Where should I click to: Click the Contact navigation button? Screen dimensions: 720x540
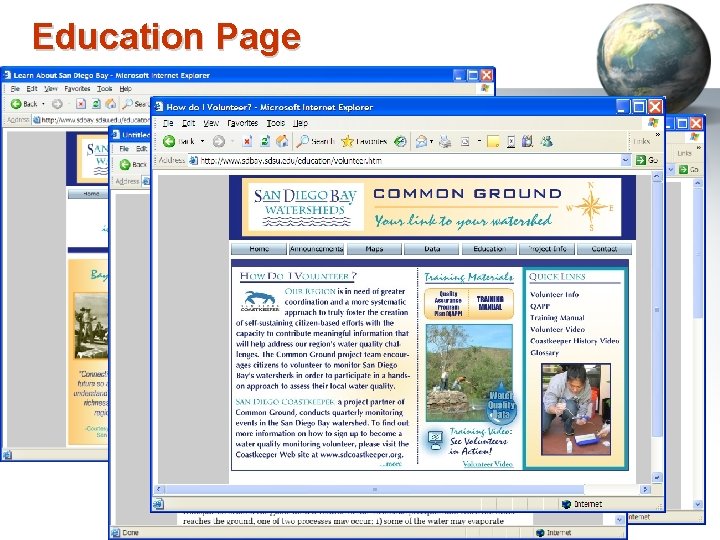604,249
